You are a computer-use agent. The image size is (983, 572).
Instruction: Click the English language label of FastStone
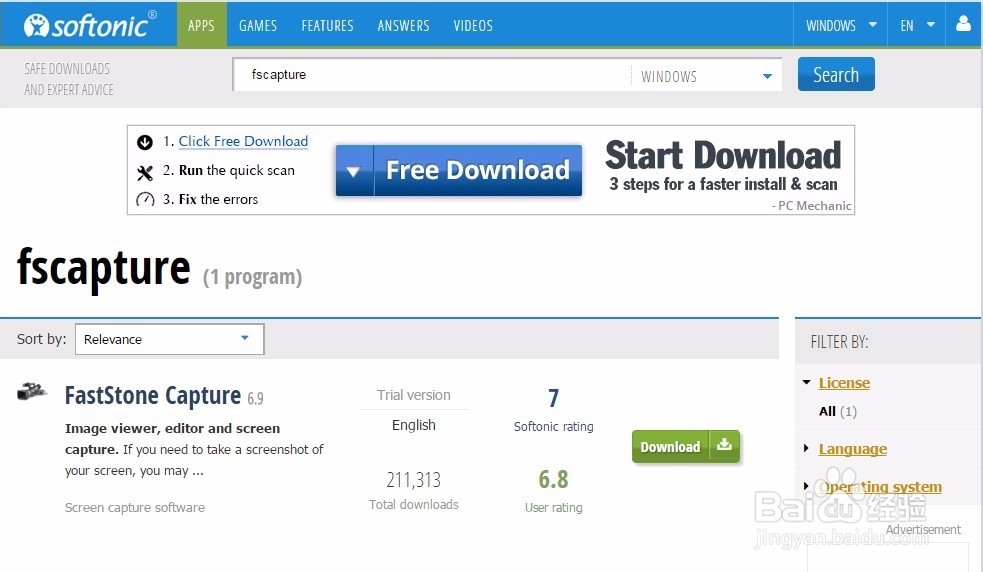414,425
